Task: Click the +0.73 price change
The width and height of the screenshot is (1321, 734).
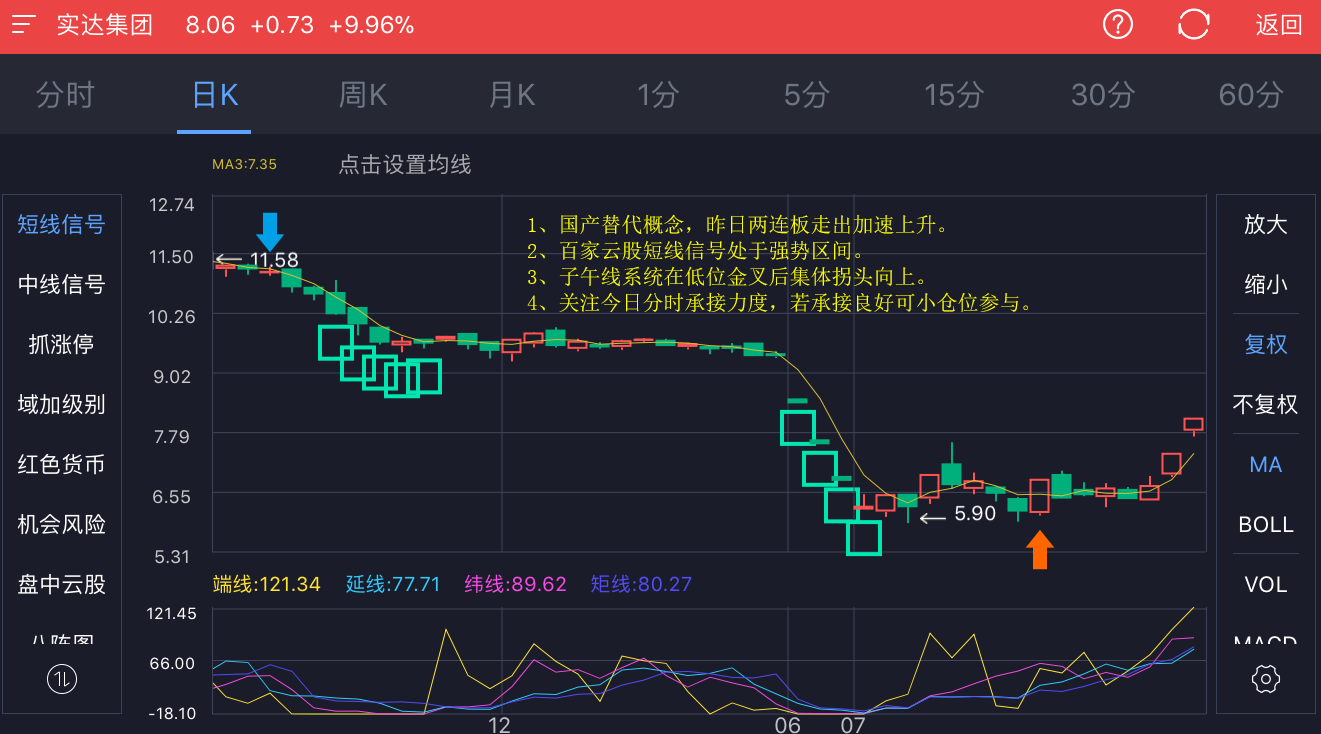Action: pyautogui.click(x=282, y=25)
